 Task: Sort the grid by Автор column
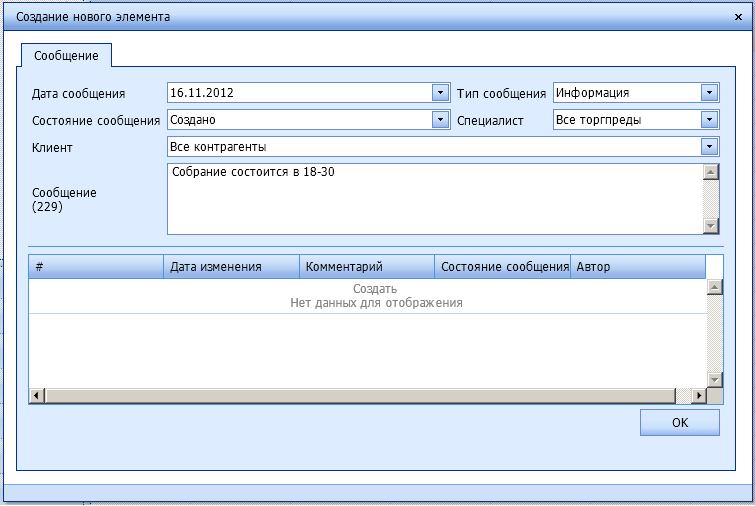click(x=638, y=267)
